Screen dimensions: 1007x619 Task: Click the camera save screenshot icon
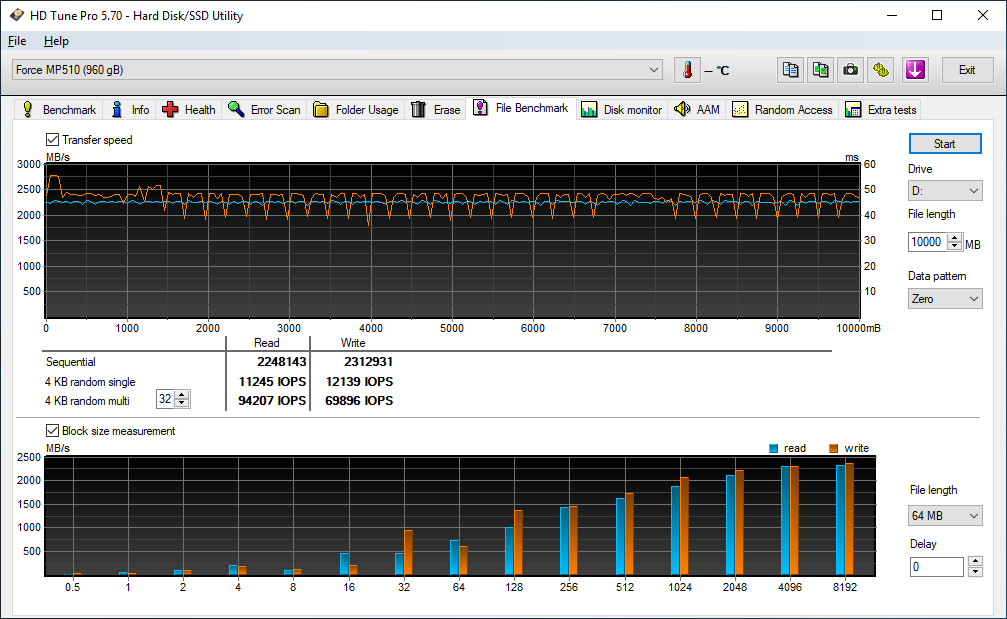click(850, 70)
